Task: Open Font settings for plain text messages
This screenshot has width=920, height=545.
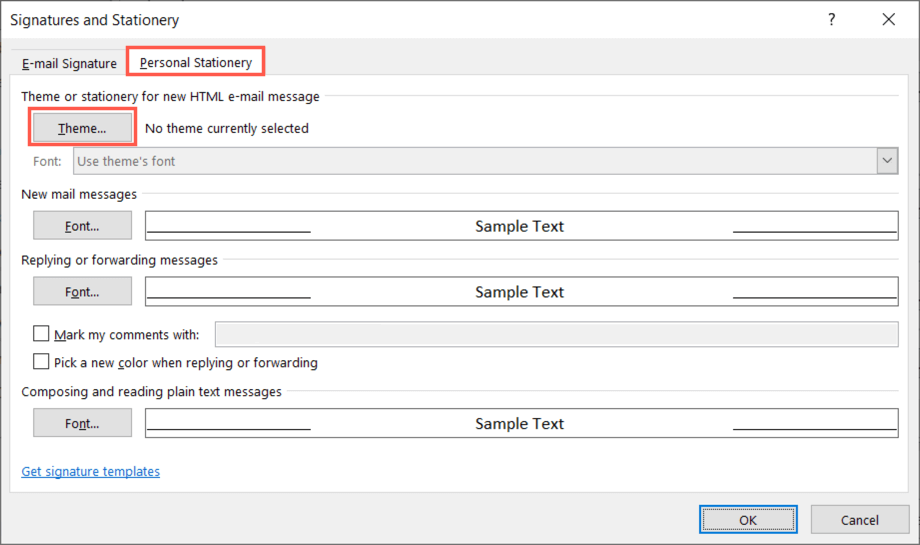Action: [x=82, y=424]
